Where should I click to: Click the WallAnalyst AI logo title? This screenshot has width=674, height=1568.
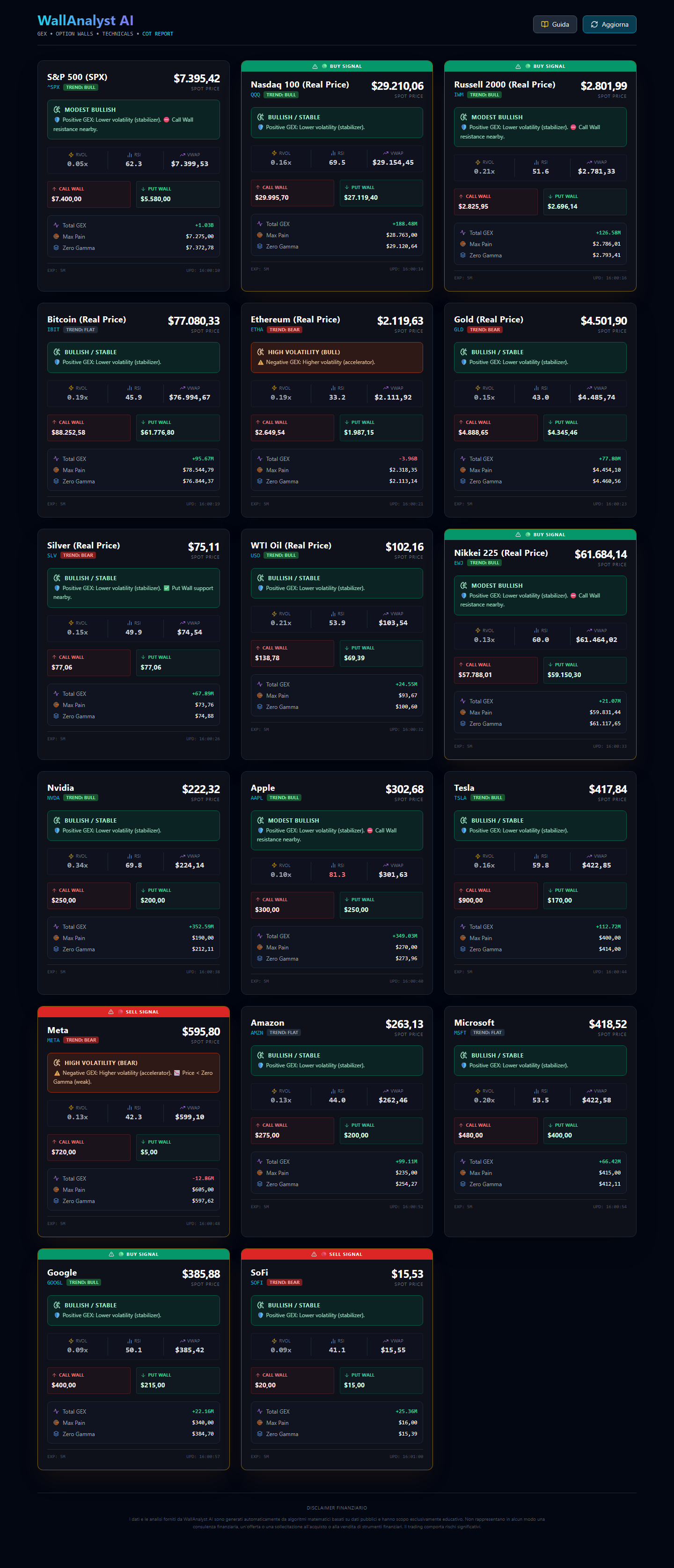tap(85, 21)
